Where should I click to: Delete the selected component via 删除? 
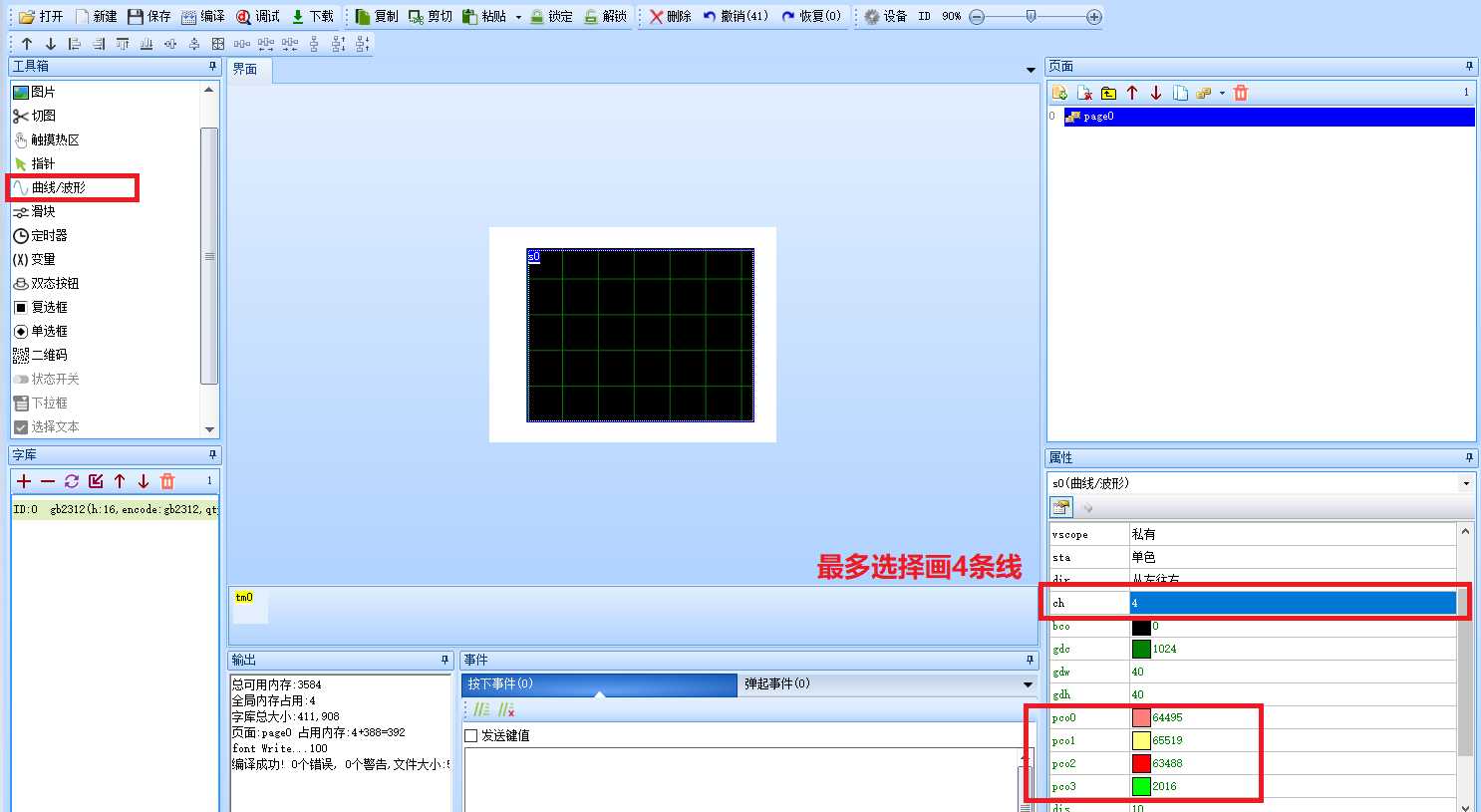[x=670, y=17]
